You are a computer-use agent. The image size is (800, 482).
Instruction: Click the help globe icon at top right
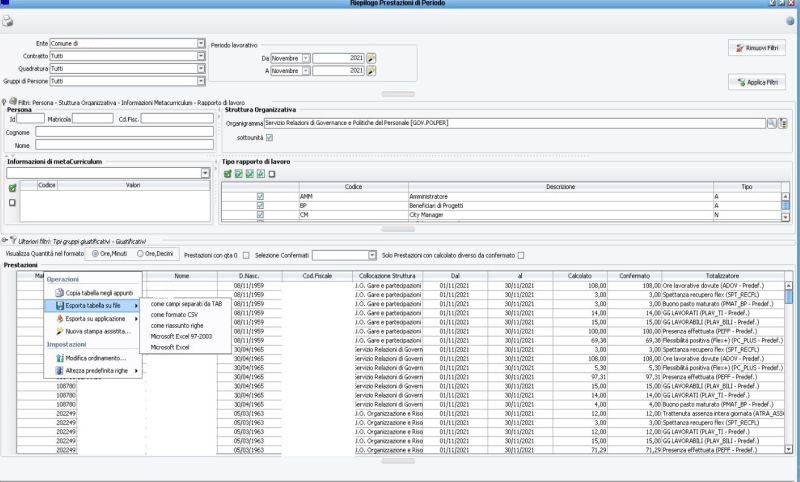790,19
